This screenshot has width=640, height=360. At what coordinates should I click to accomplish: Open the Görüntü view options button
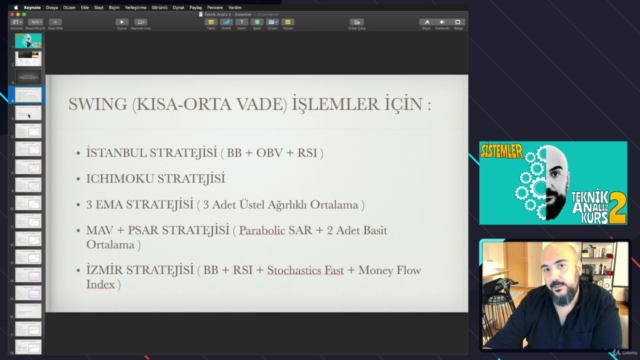coord(17,22)
